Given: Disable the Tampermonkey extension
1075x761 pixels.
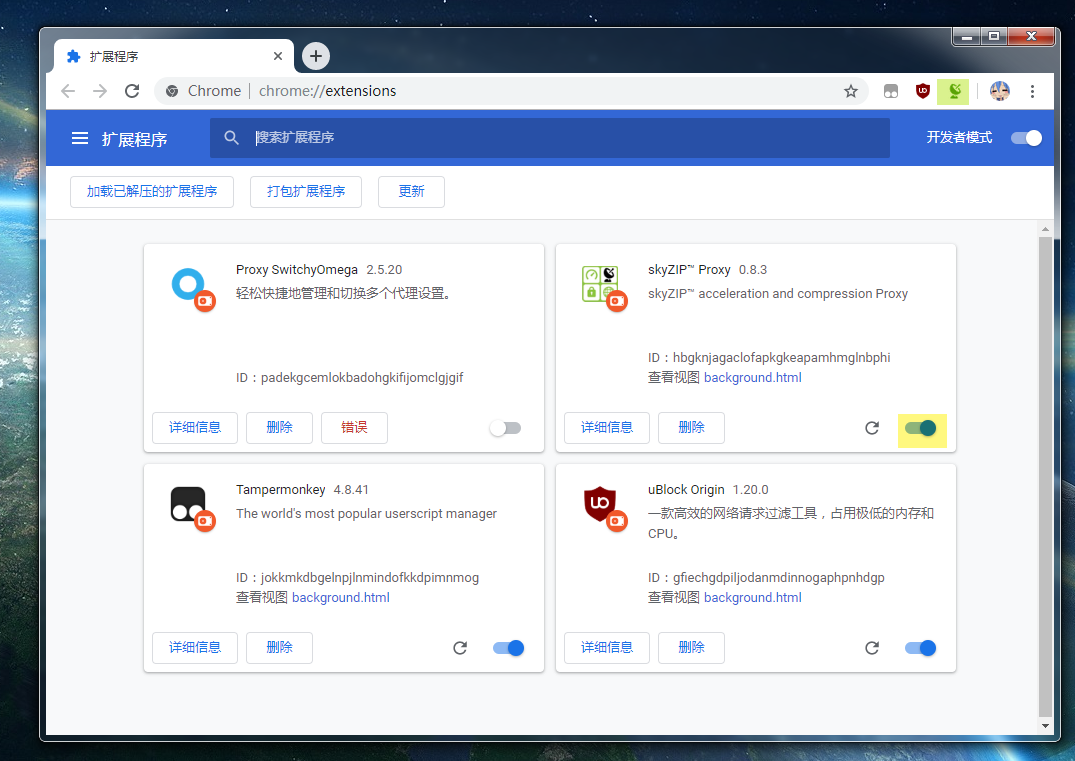Looking at the screenshot, I should point(509,649).
